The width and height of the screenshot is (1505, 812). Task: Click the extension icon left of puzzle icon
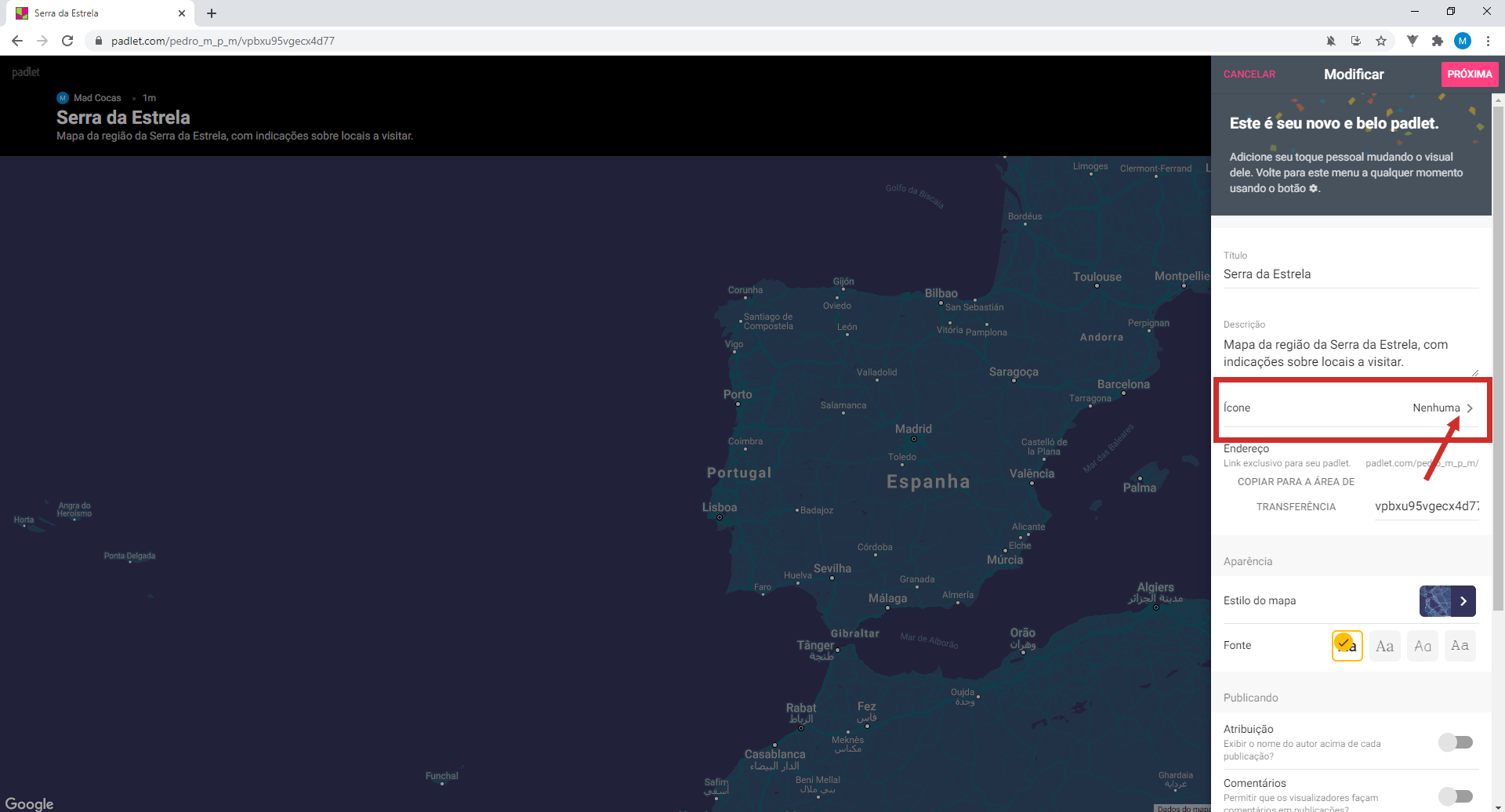click(x=1413, y=41)
